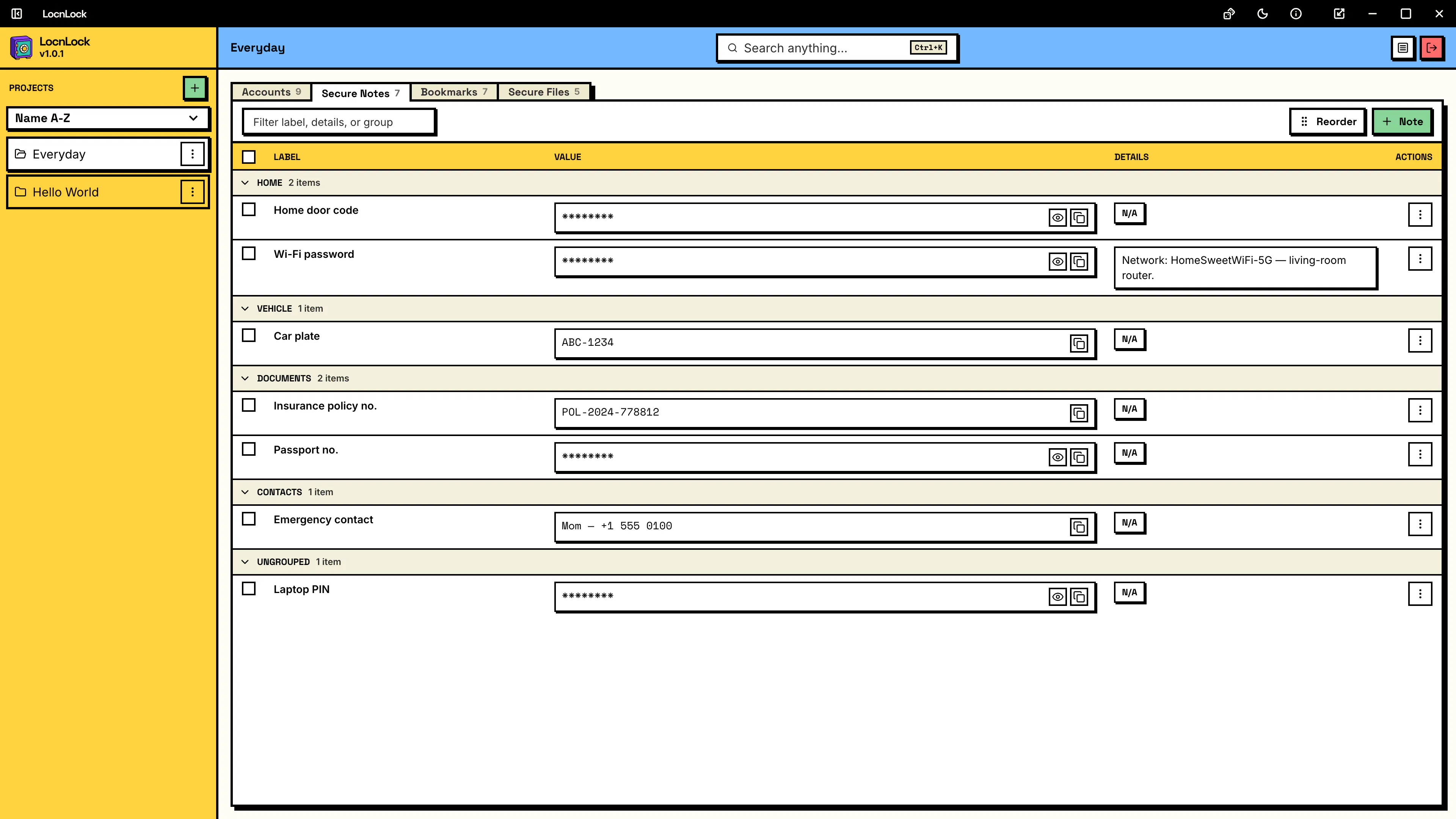Add a new project with green plus
The height and width of the screenshot is (819, 1456).
tap(195, 88)
